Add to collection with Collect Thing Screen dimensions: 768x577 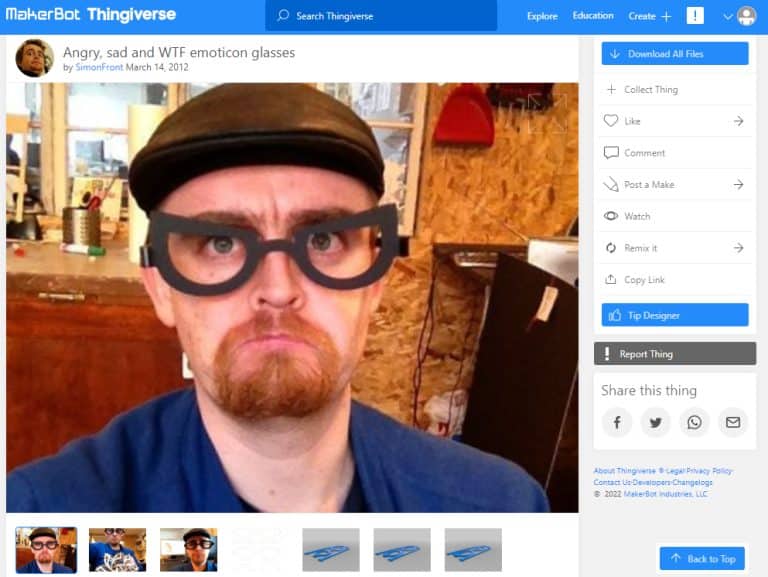(x=650, y=89)
